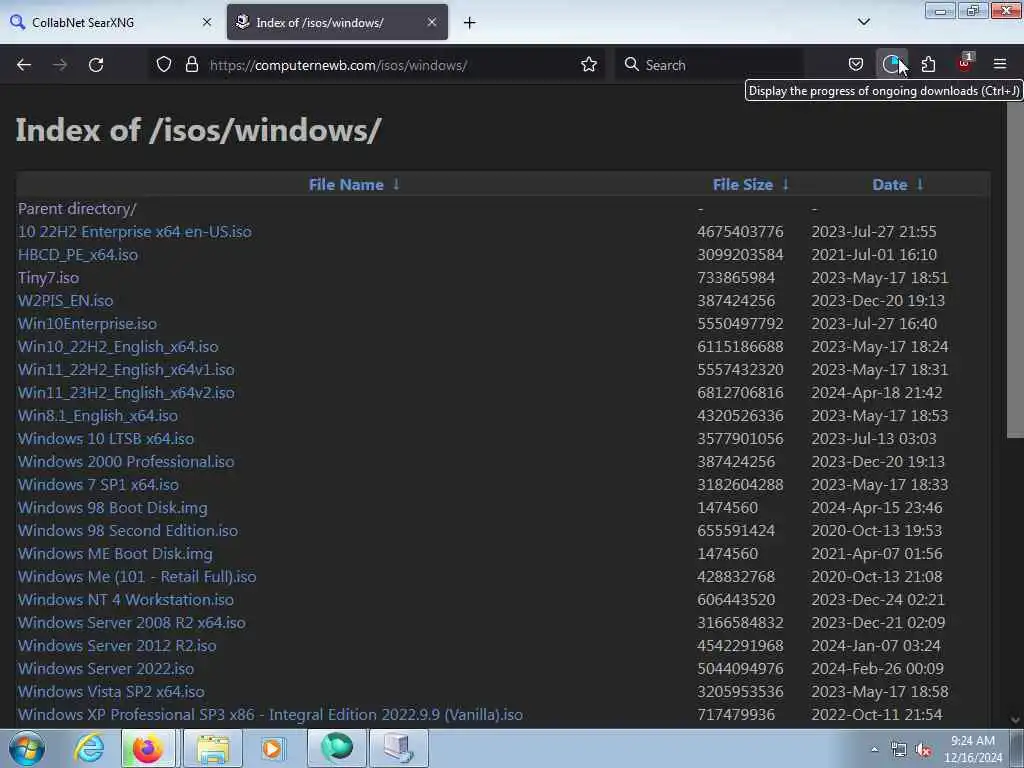Bookmark this page with the star icon

click(x=588, y=65)
